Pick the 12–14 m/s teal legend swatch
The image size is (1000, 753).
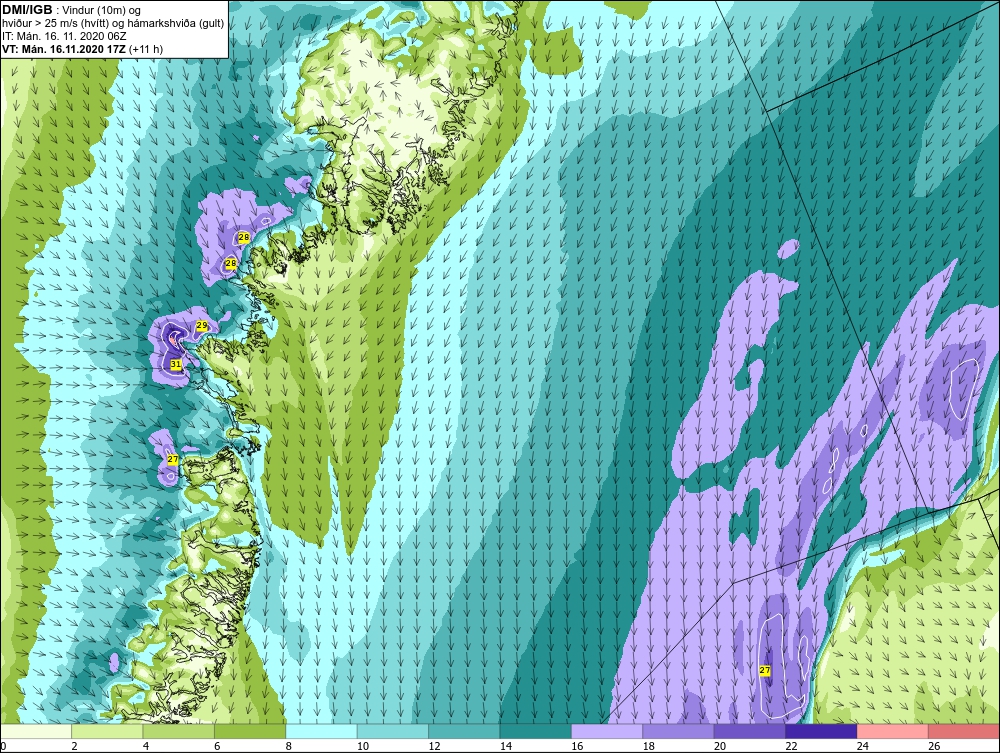[x=464, y=731]
